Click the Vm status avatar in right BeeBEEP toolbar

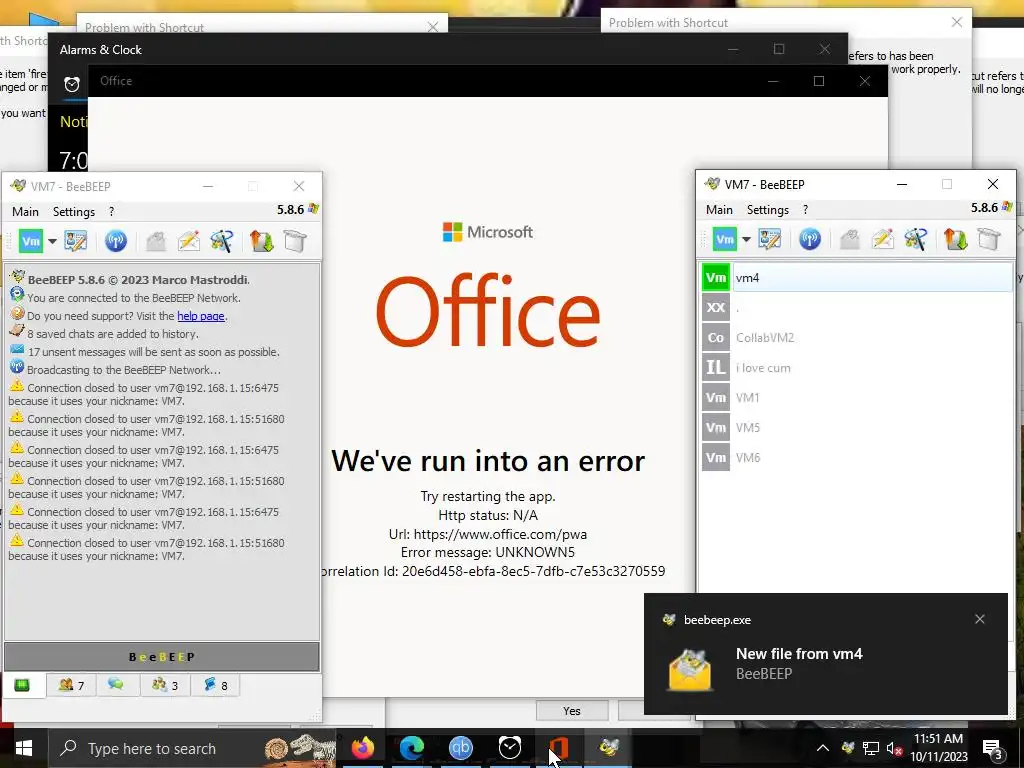pos(725,239)
